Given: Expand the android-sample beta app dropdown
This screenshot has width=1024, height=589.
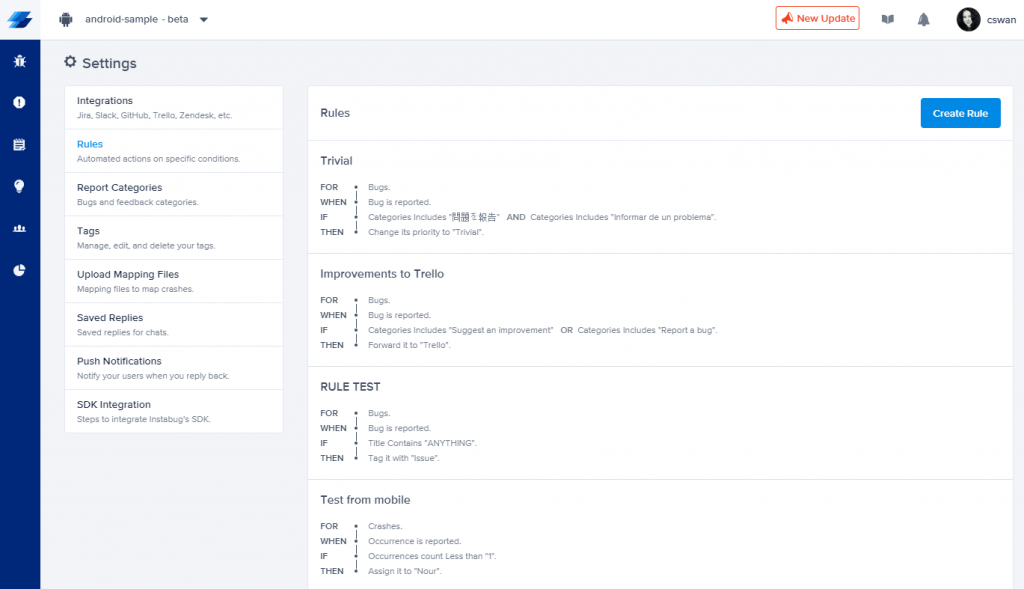Looking at the screenshot, I should [x=204, y=20].
